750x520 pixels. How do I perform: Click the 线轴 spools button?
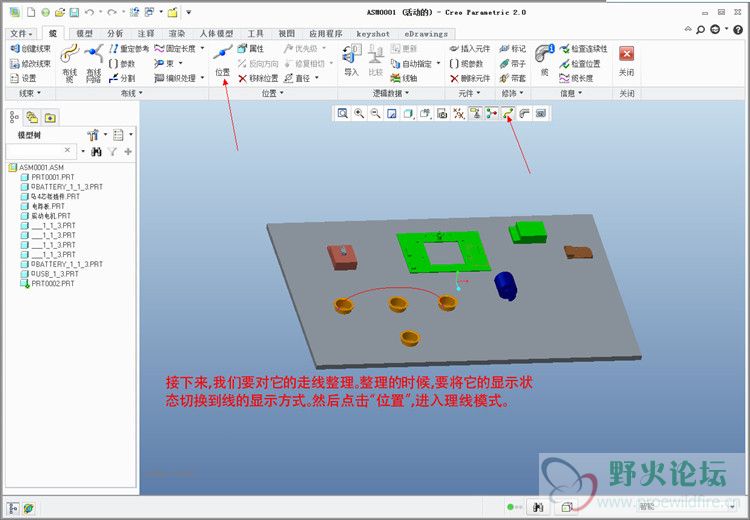click(x=404, y=78)
